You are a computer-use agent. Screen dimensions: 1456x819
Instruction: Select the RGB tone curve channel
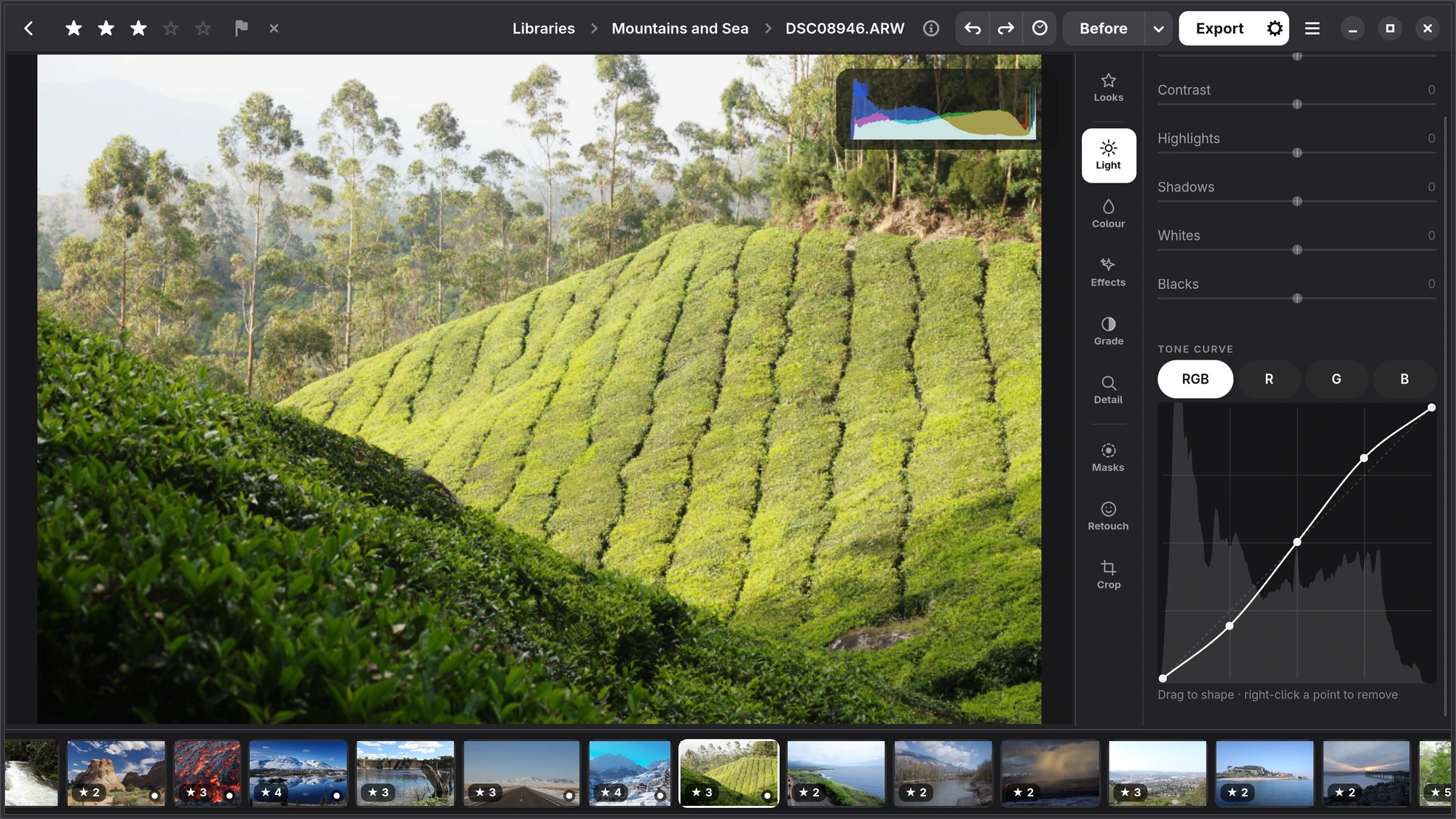tap(1195, 379)
